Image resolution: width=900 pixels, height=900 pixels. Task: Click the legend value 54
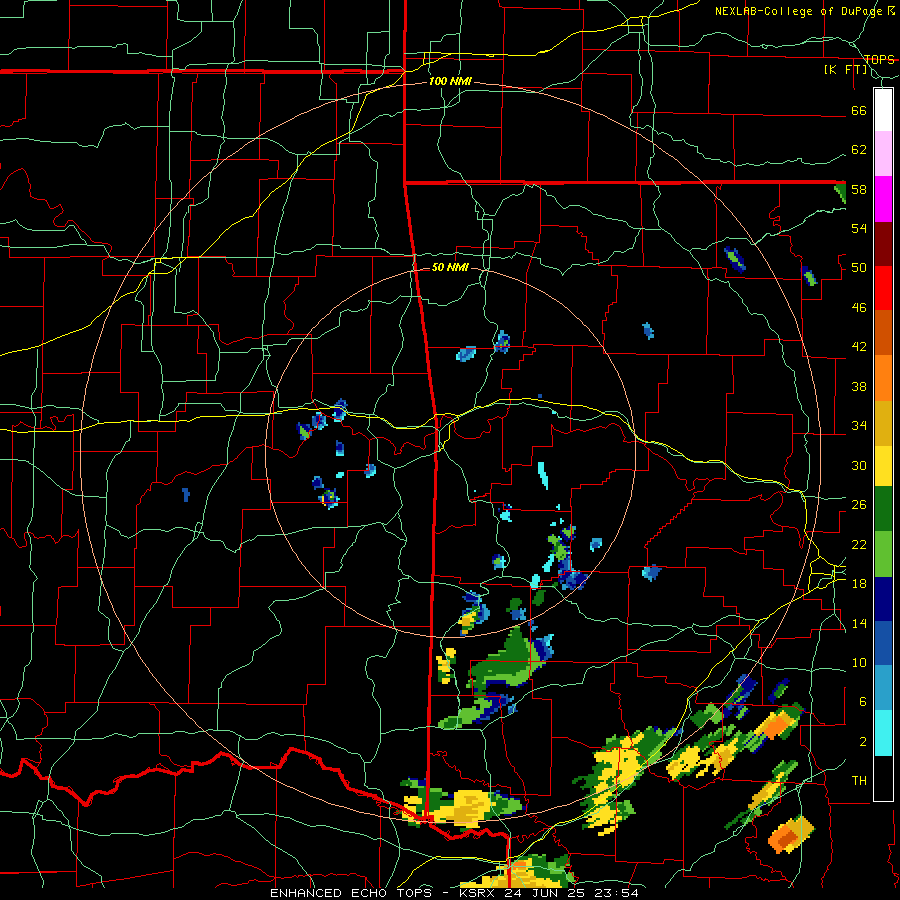point(859,228)
